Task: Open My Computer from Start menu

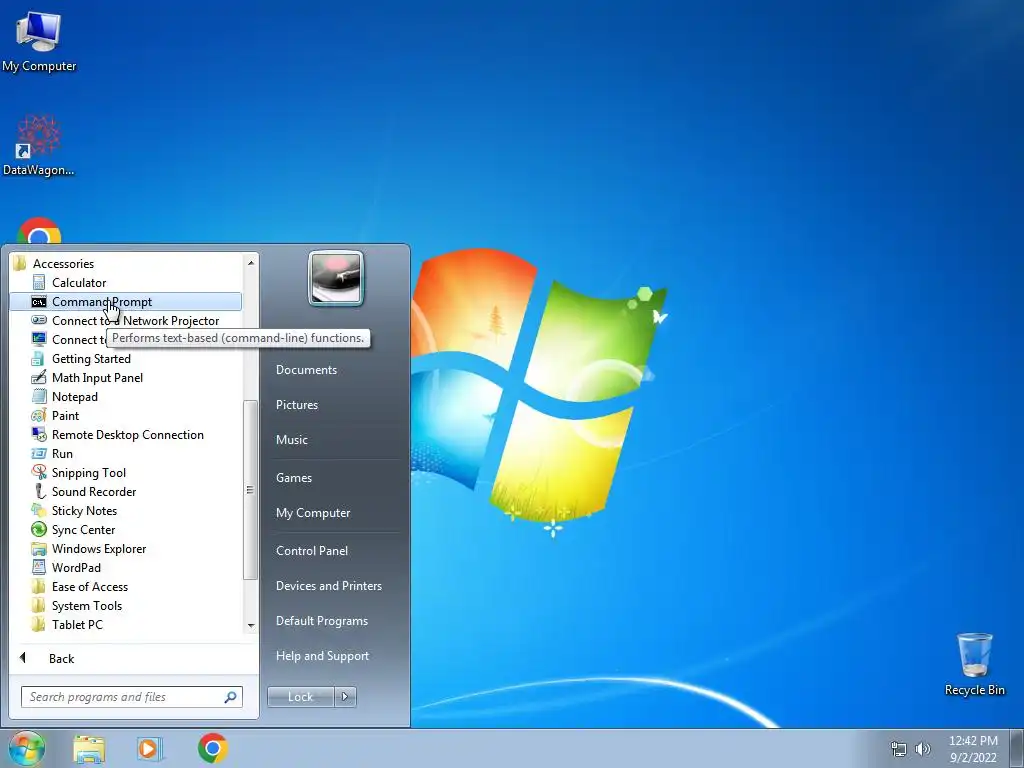Action: (313, 513)
